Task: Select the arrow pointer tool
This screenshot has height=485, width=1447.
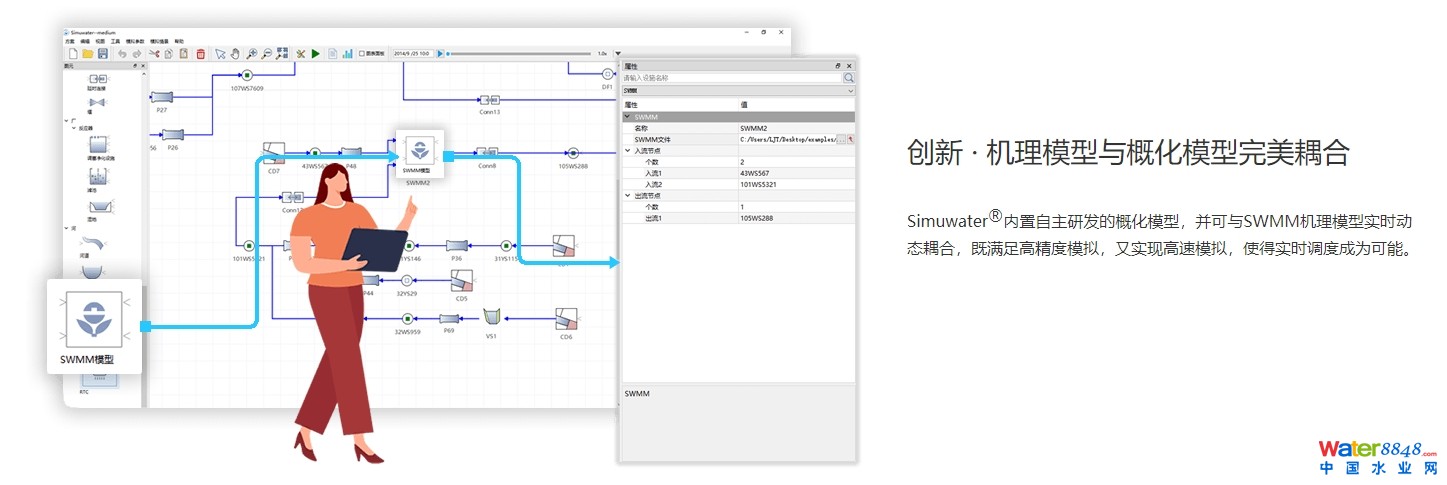Action: (x=220, y=53)
